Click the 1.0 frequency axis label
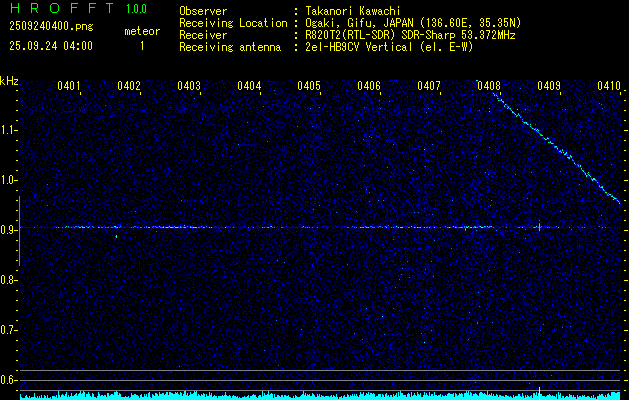629x400 pixels. point(7,180)
